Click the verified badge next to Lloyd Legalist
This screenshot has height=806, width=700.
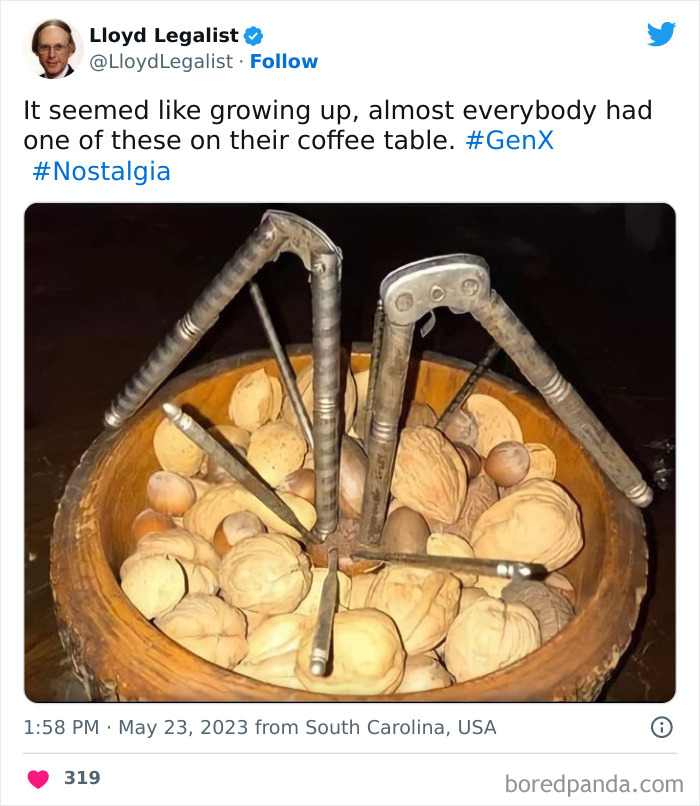click(253, 33)
